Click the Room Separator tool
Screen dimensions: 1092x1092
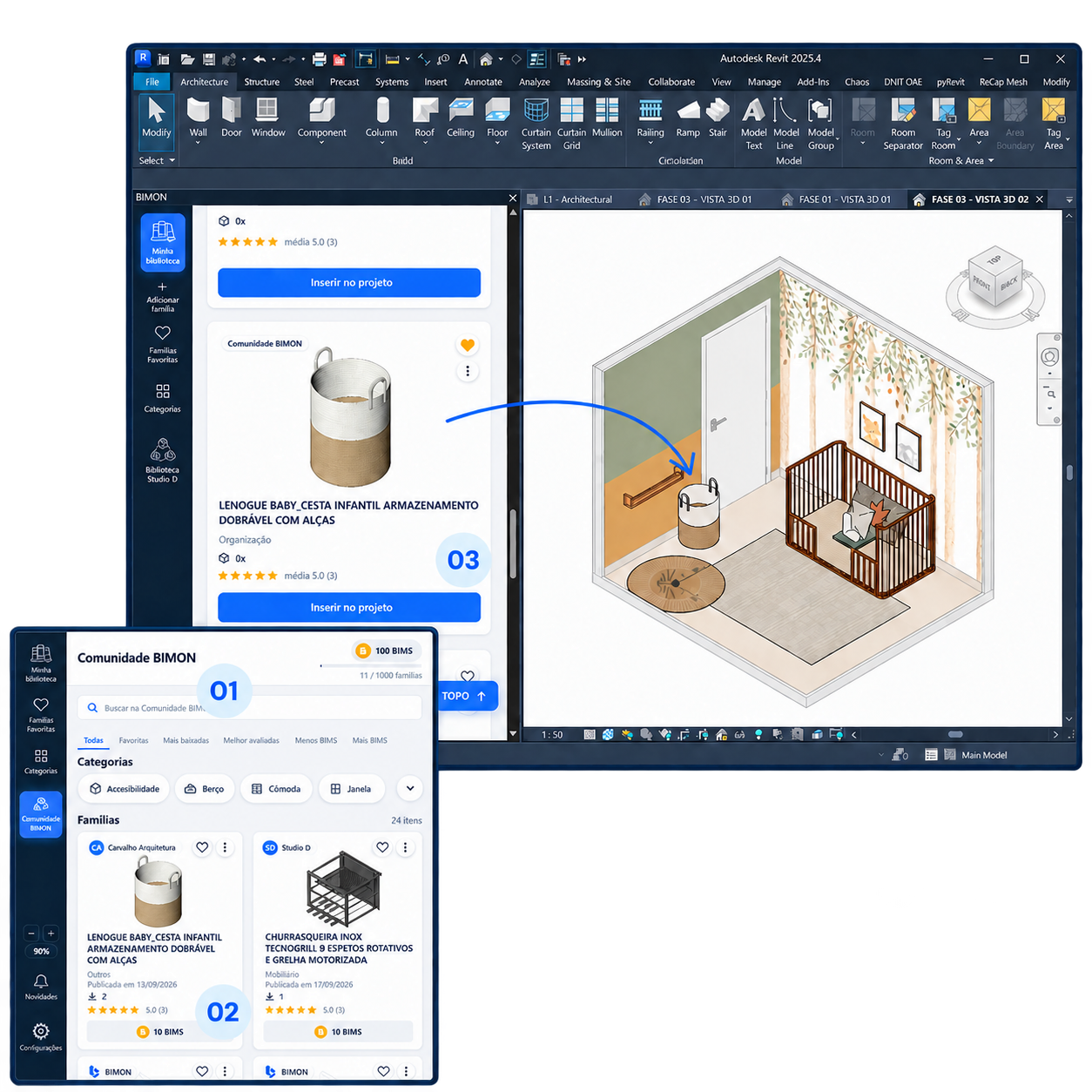point(903,124)
